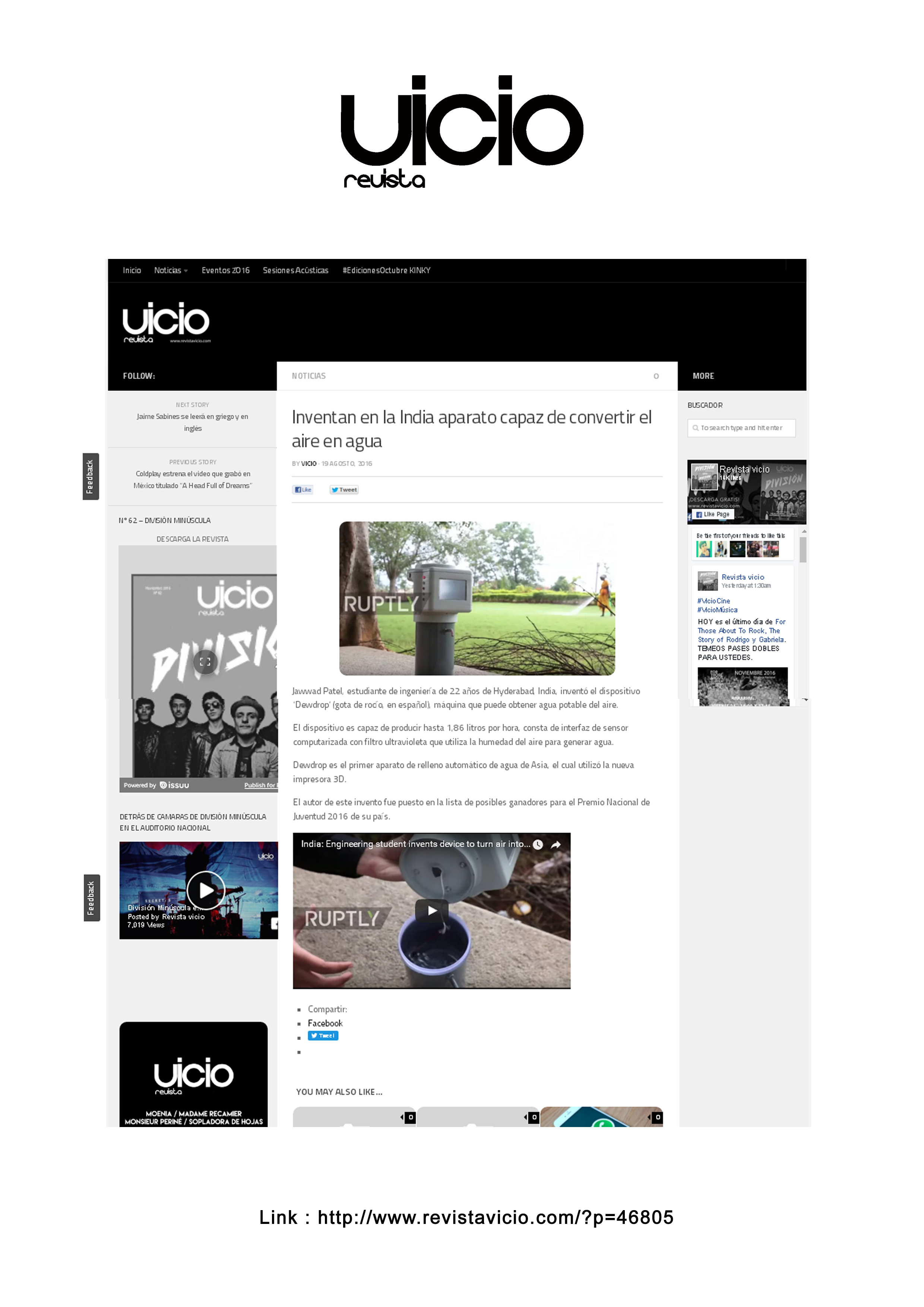Viewport: 924px width, 1307px height.
Task: Open Revista vicio Facebook page title
Action: click(x=744, y=469)
